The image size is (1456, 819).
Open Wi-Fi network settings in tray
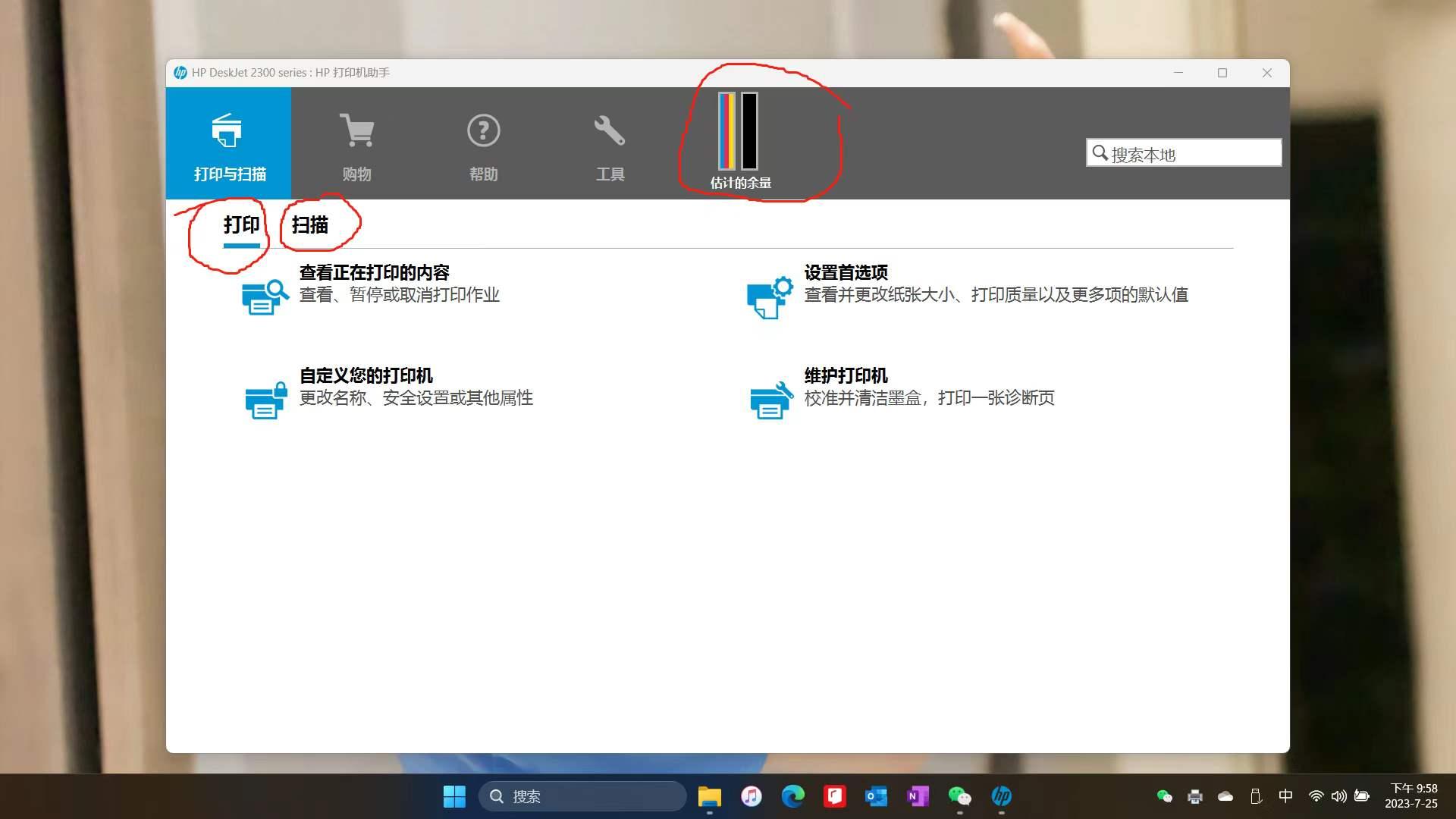click(x=1316, y=796)
